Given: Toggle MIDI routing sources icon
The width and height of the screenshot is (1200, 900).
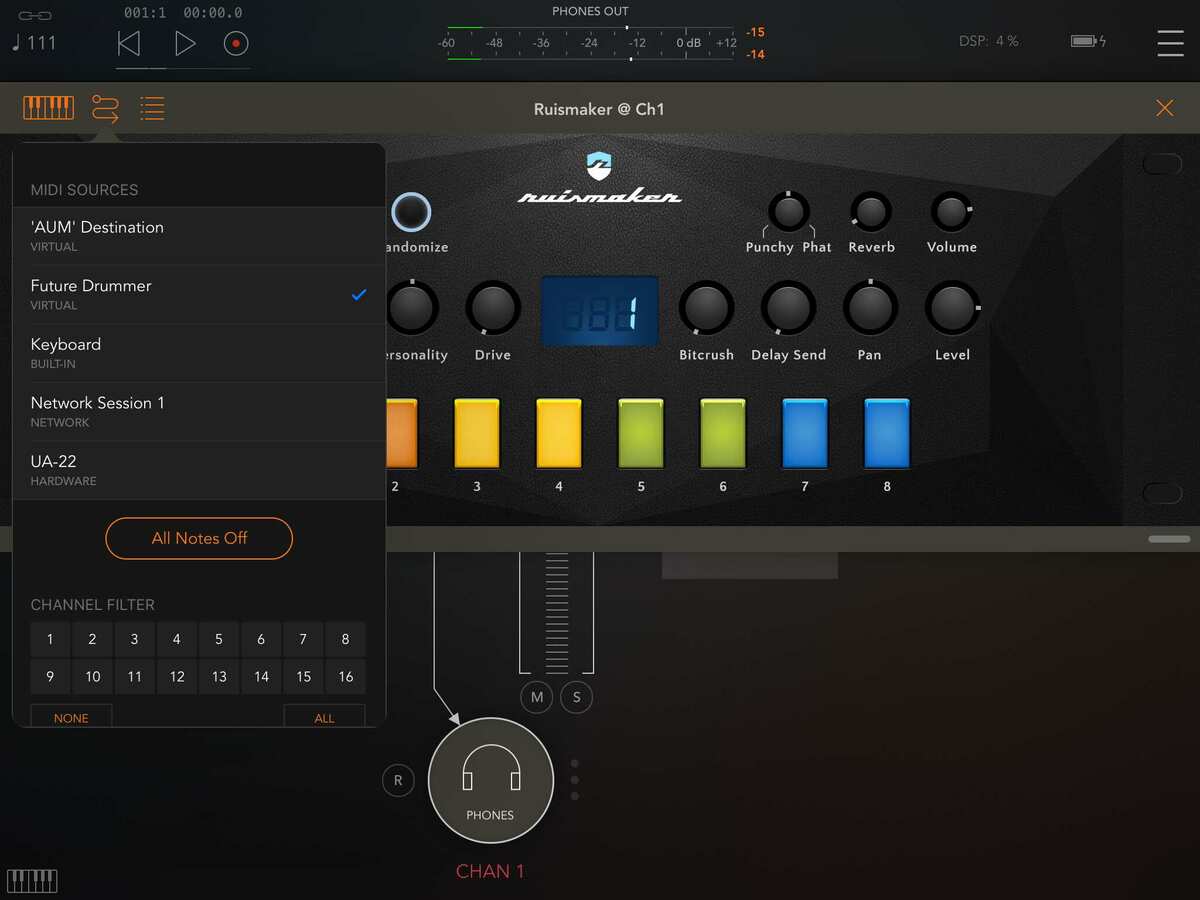Looking at the screenshot, I should (x=105, y=108).
